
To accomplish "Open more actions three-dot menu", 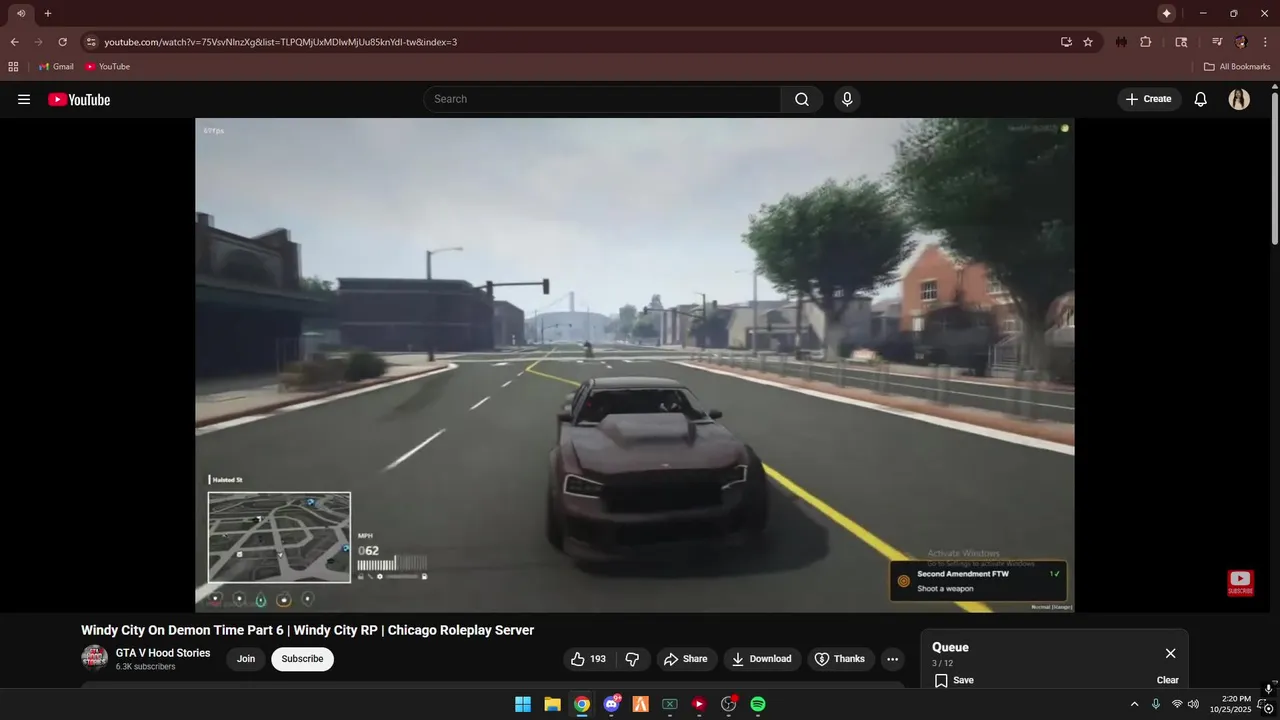I will 893,659.
